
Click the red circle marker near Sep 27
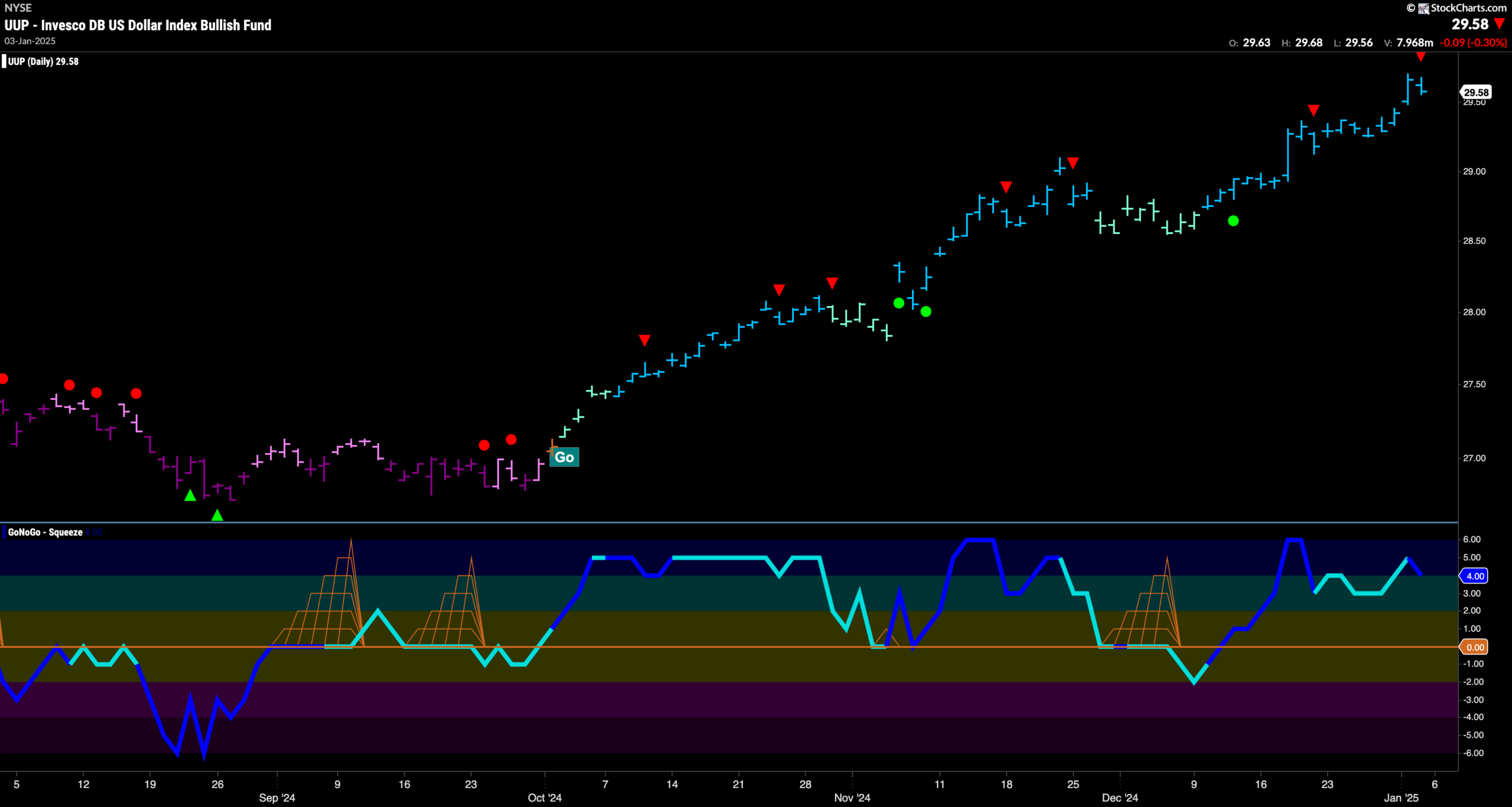[x=511, y=440]
